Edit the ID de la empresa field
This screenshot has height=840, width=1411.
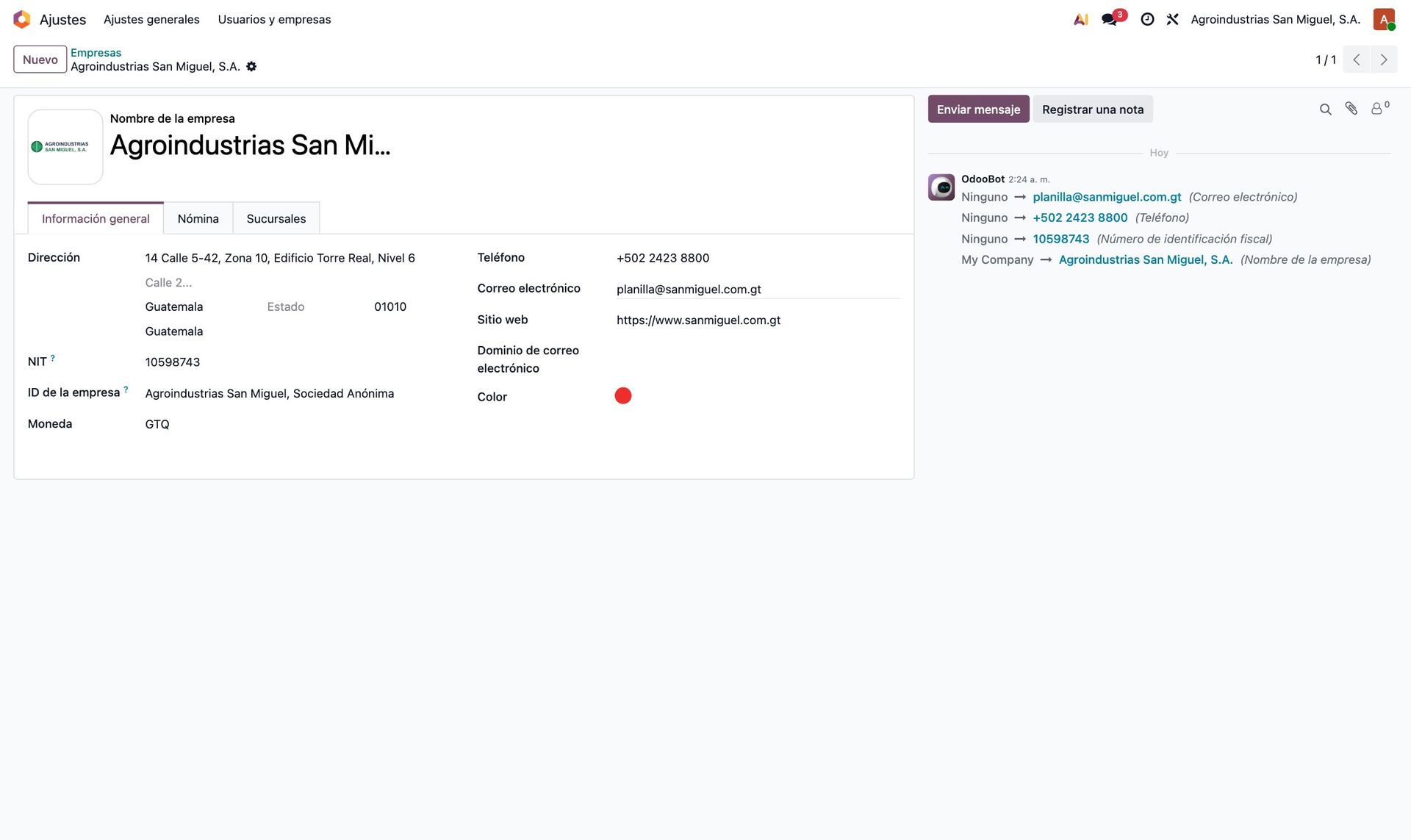click(298, 394)
